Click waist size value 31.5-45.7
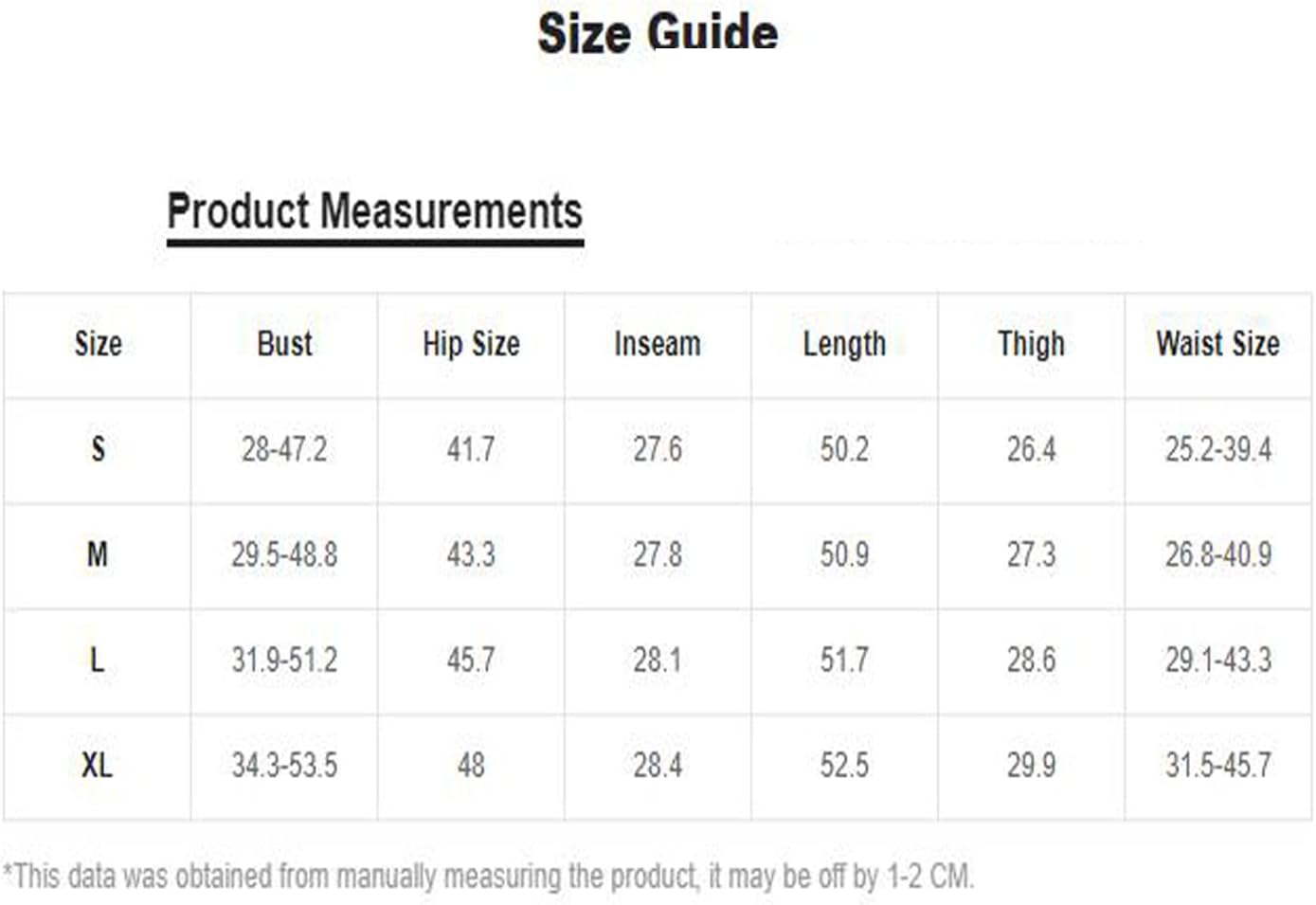The height and width of the screenshot is (905, 1316). tap(1218, 764)
